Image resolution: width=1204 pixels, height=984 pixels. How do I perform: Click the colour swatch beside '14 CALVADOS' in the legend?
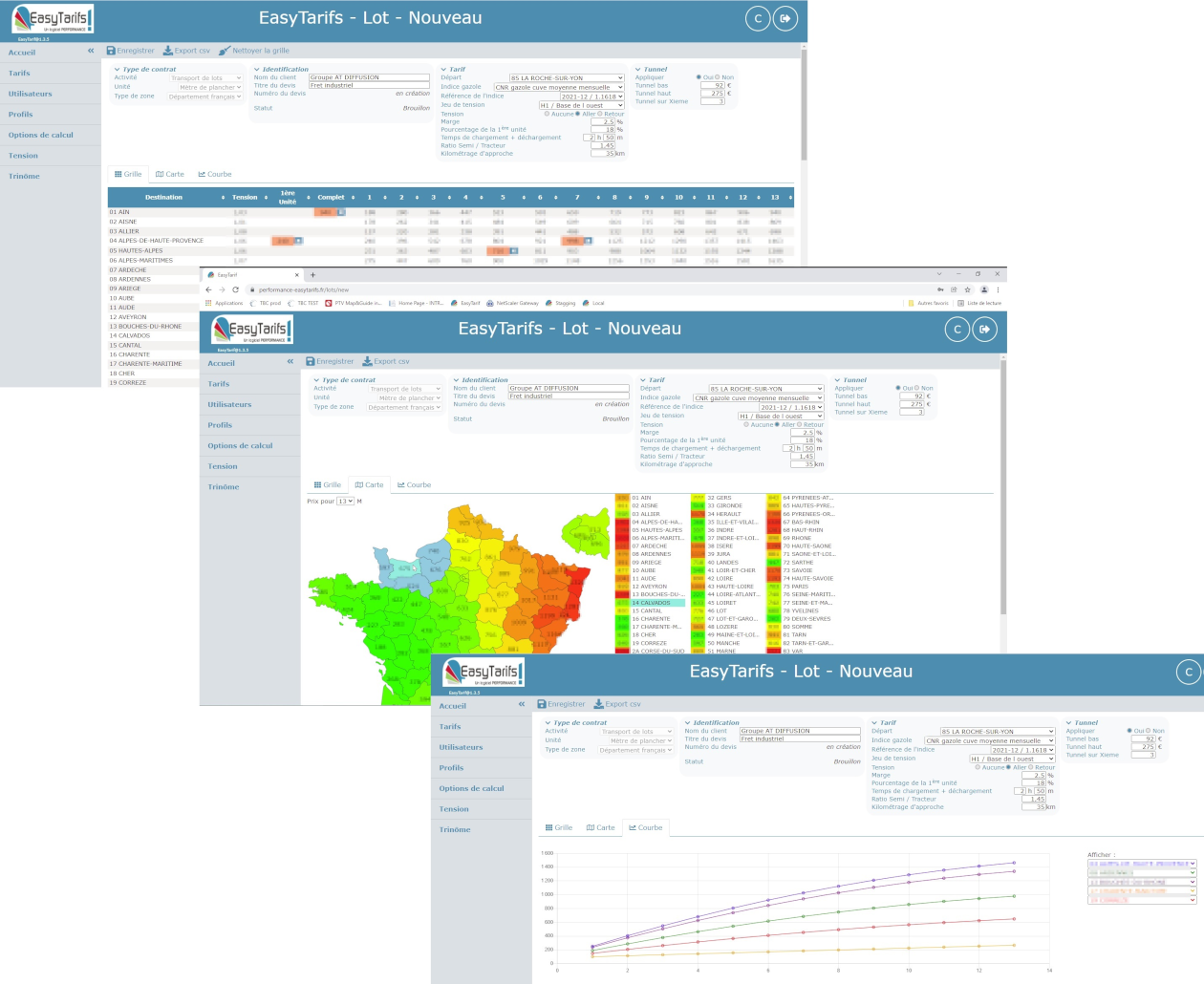click(622, 603)
